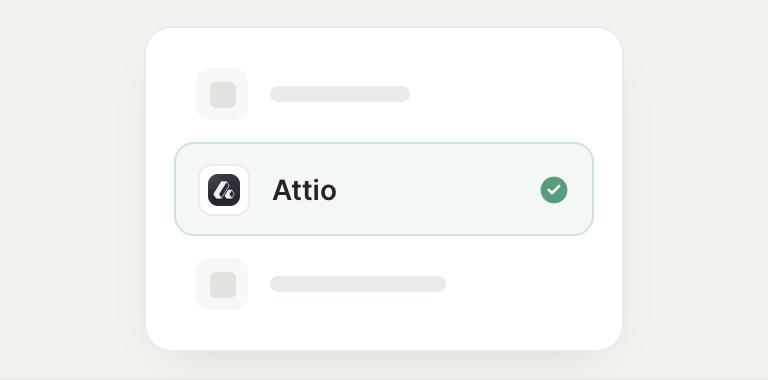Toggle the highlighted Attio row selection
This screenshot has height=380, width=768.
pyautogui.click(x=384, y=189)
